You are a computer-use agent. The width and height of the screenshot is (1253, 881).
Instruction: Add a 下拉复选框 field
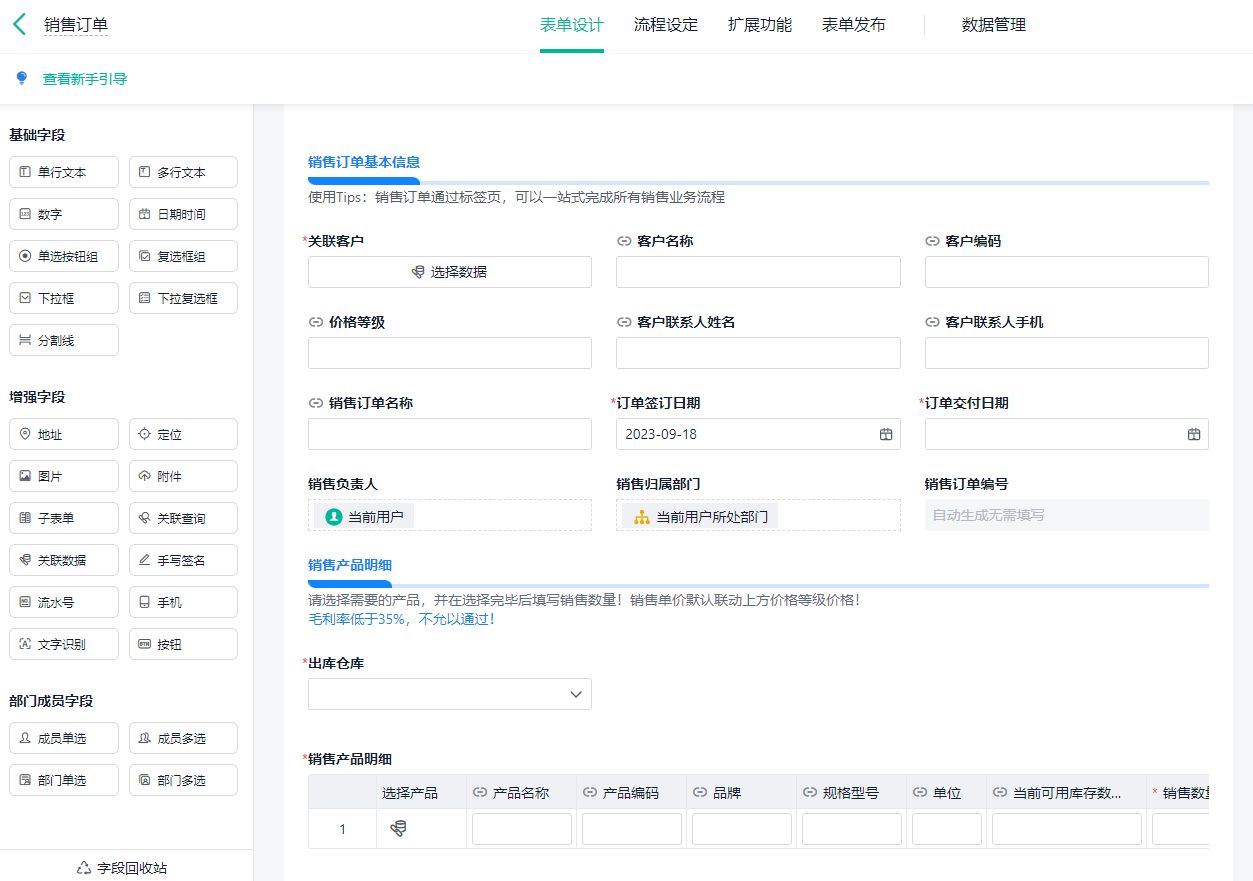[183, 298]
